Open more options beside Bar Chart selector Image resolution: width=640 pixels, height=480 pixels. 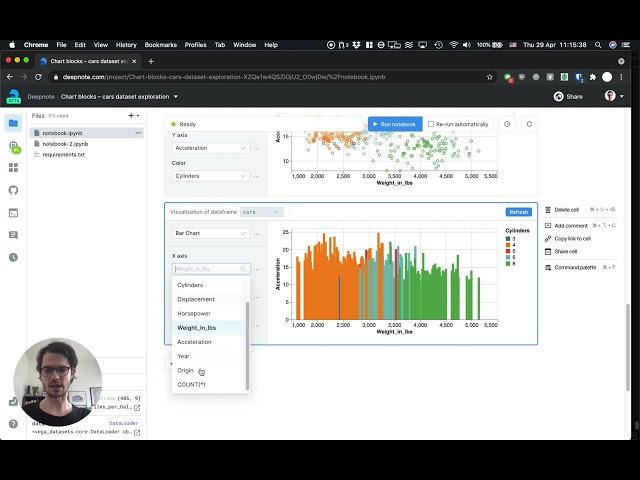[x=257, y=234]
